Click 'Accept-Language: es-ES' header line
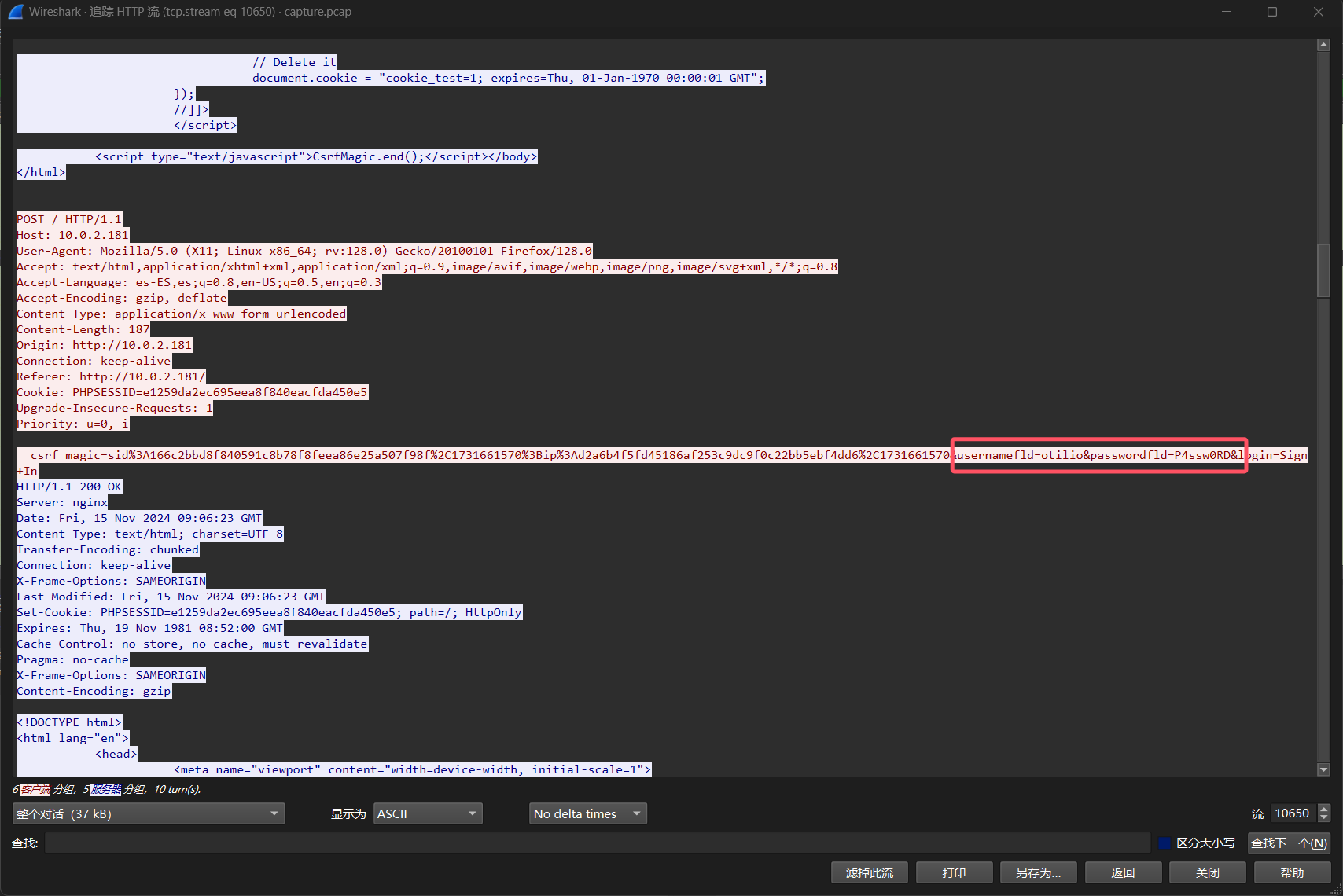This screenshot has height=896, width=1343. 200,282
